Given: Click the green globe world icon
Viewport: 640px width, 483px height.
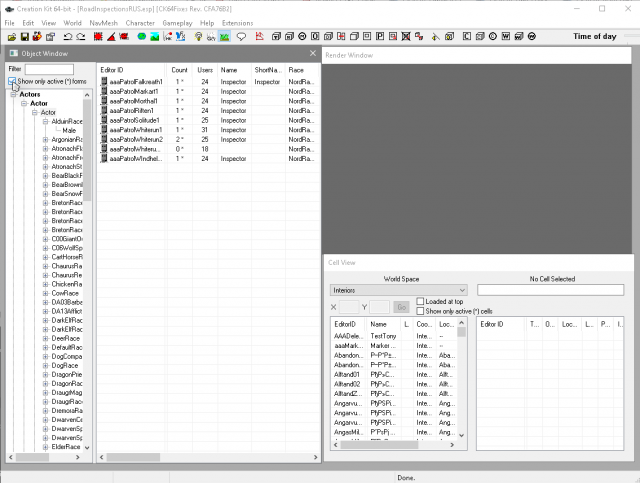Looking at the screenshot, I should pyautogui.click(x=142, y=37).
